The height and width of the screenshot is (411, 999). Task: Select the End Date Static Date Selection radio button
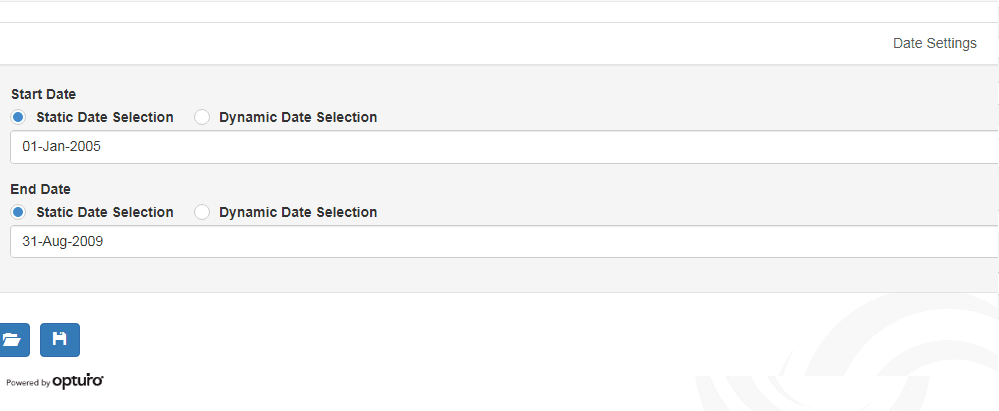18,212
